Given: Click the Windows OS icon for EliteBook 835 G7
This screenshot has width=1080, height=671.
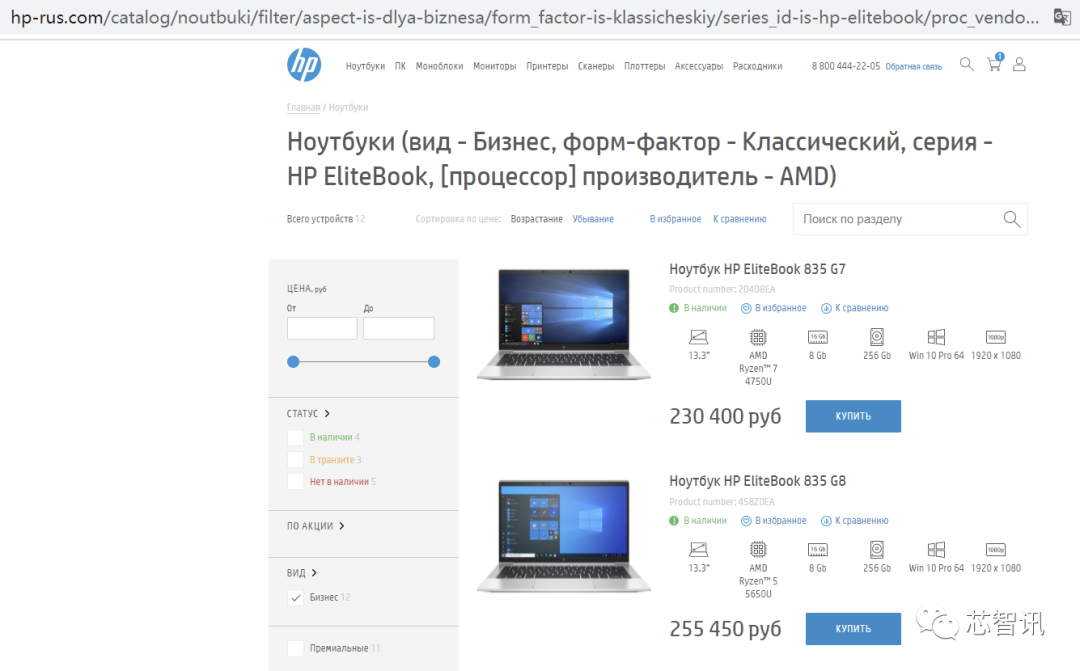Looking at the screenshot, I should point(936,337).
